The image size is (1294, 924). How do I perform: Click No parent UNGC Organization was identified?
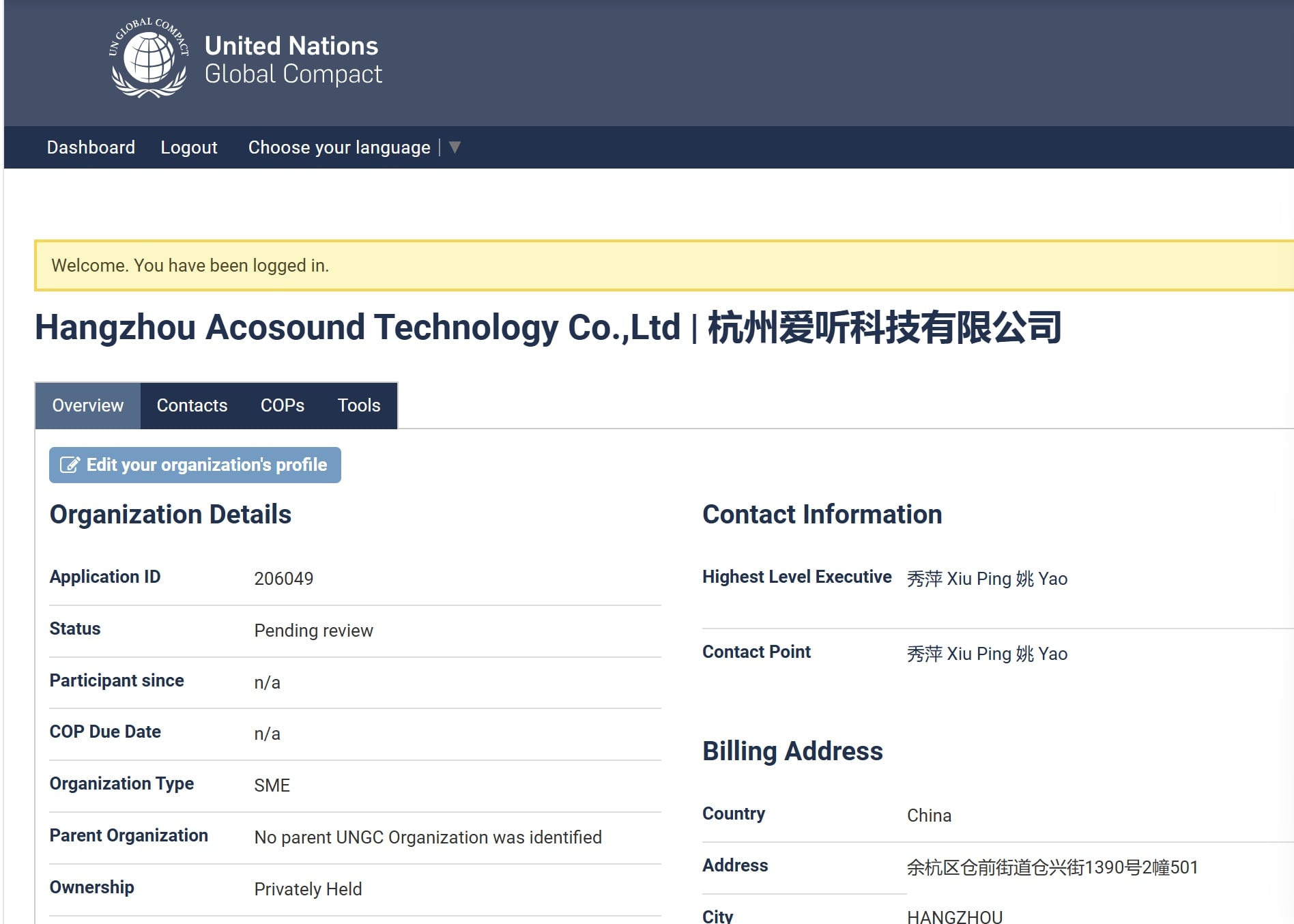(x=428, y=837)
